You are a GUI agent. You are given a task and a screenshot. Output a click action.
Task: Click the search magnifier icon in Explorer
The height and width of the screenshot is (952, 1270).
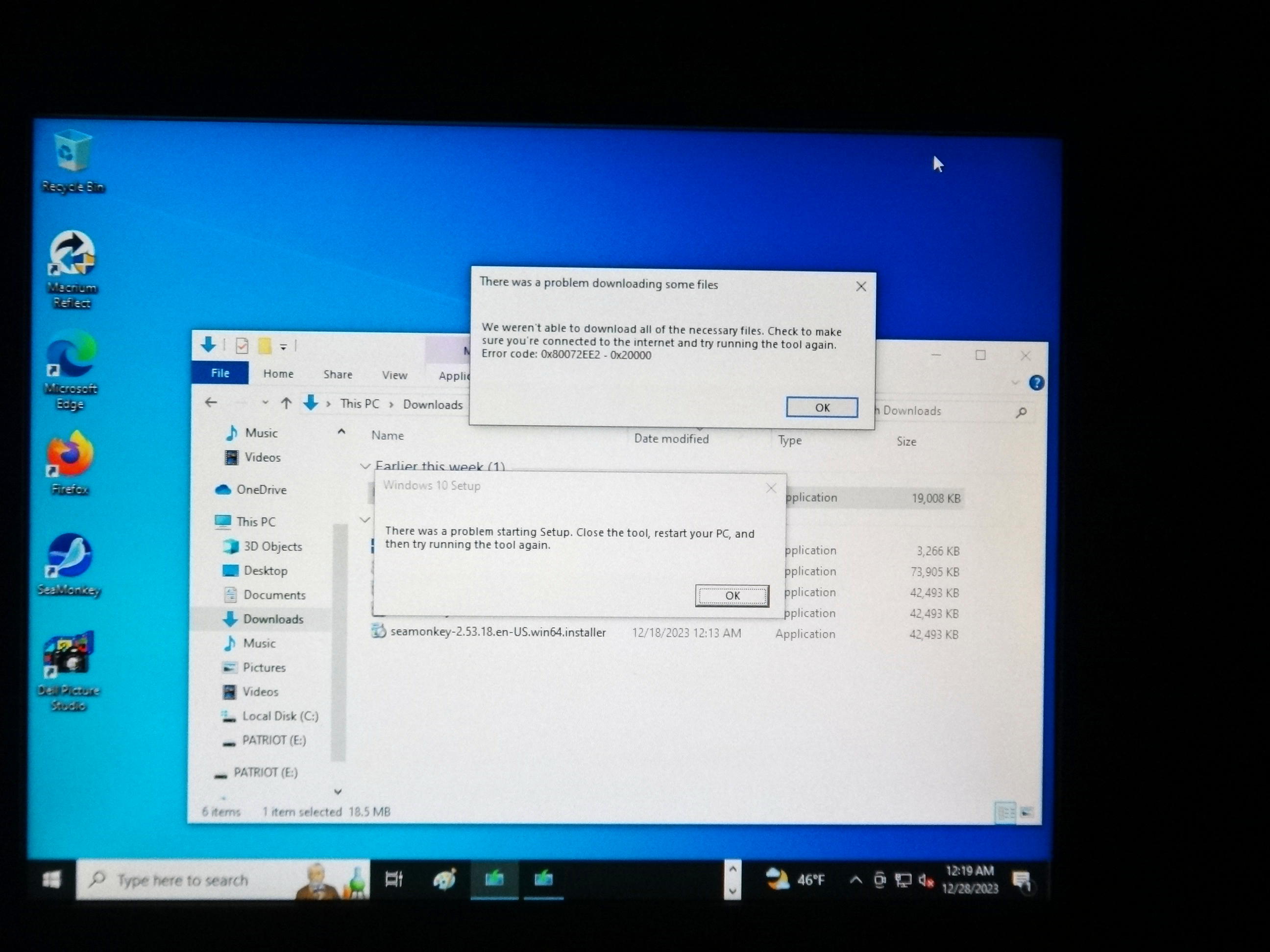(x=1021, y=412)
